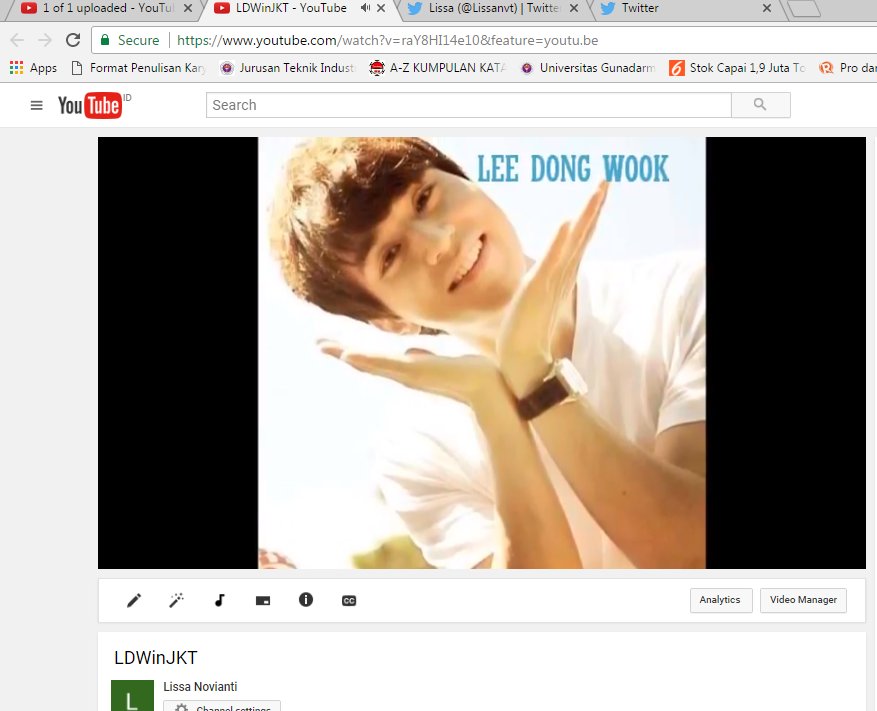Open the Universitas Gunadarma bookmark
Screen dimensions: 877x711
588,68
